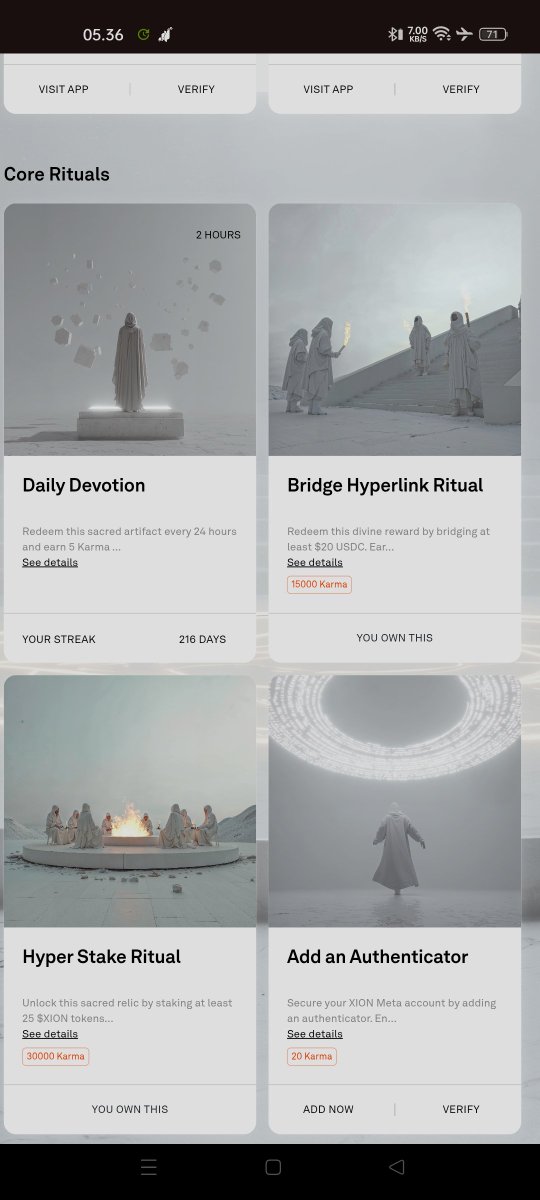Open See details under Daily Devotion
Image resolution: width=540 pixels, height=1200 pixels.
click(50, 562)
